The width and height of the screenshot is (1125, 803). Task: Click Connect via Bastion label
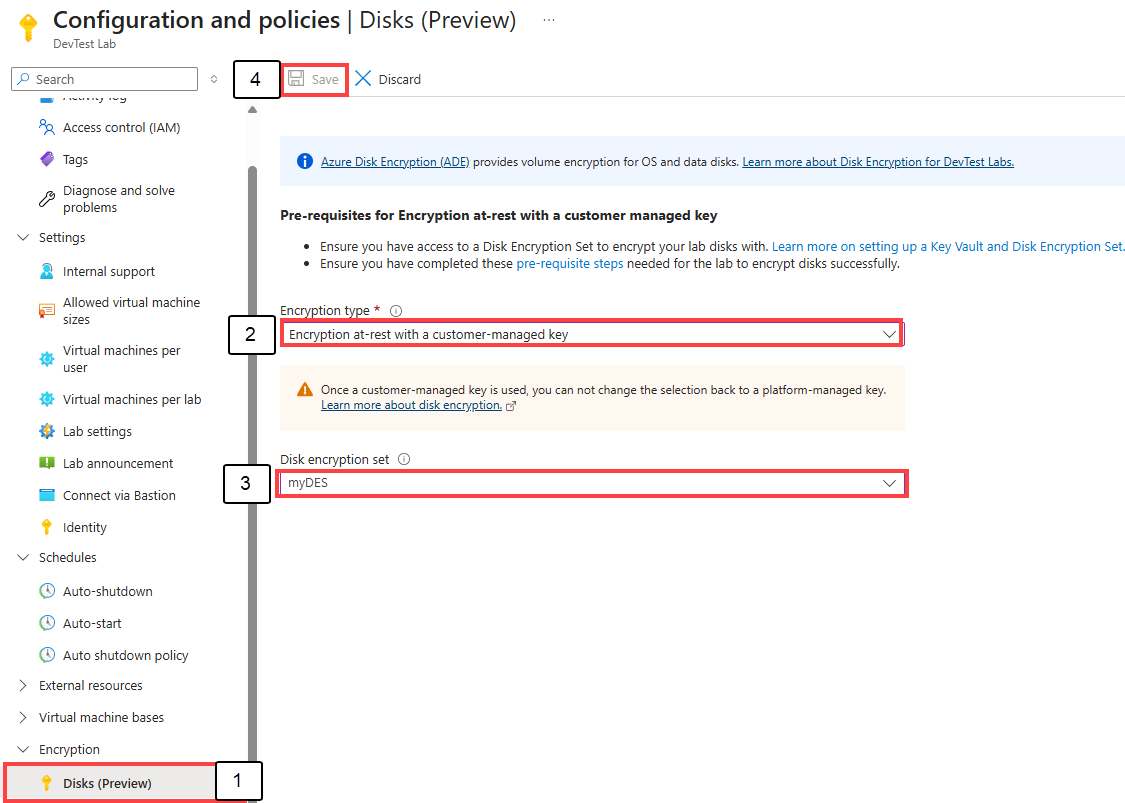(x=119, y=495)
